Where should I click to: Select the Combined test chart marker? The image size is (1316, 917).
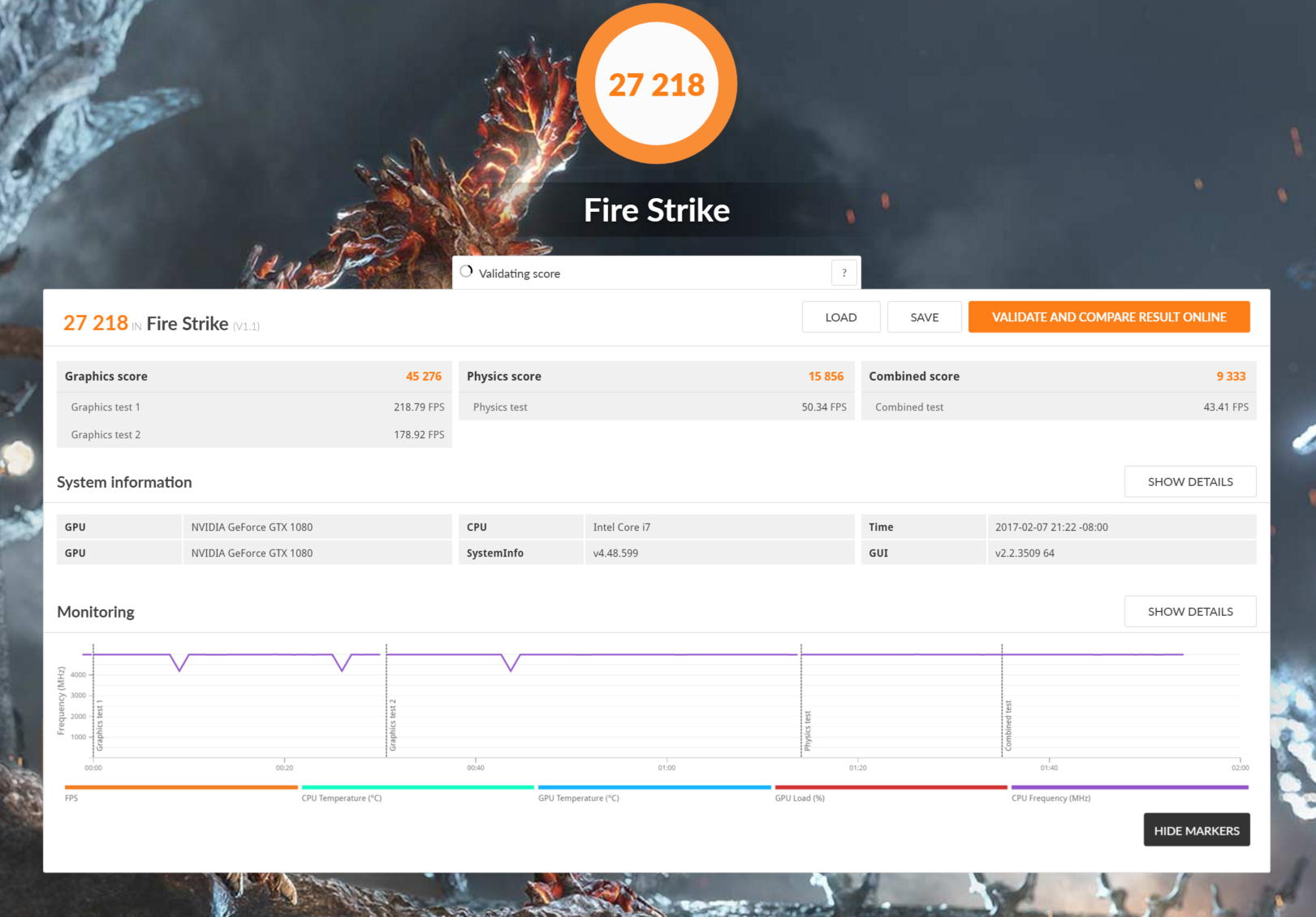point(1008,725)
